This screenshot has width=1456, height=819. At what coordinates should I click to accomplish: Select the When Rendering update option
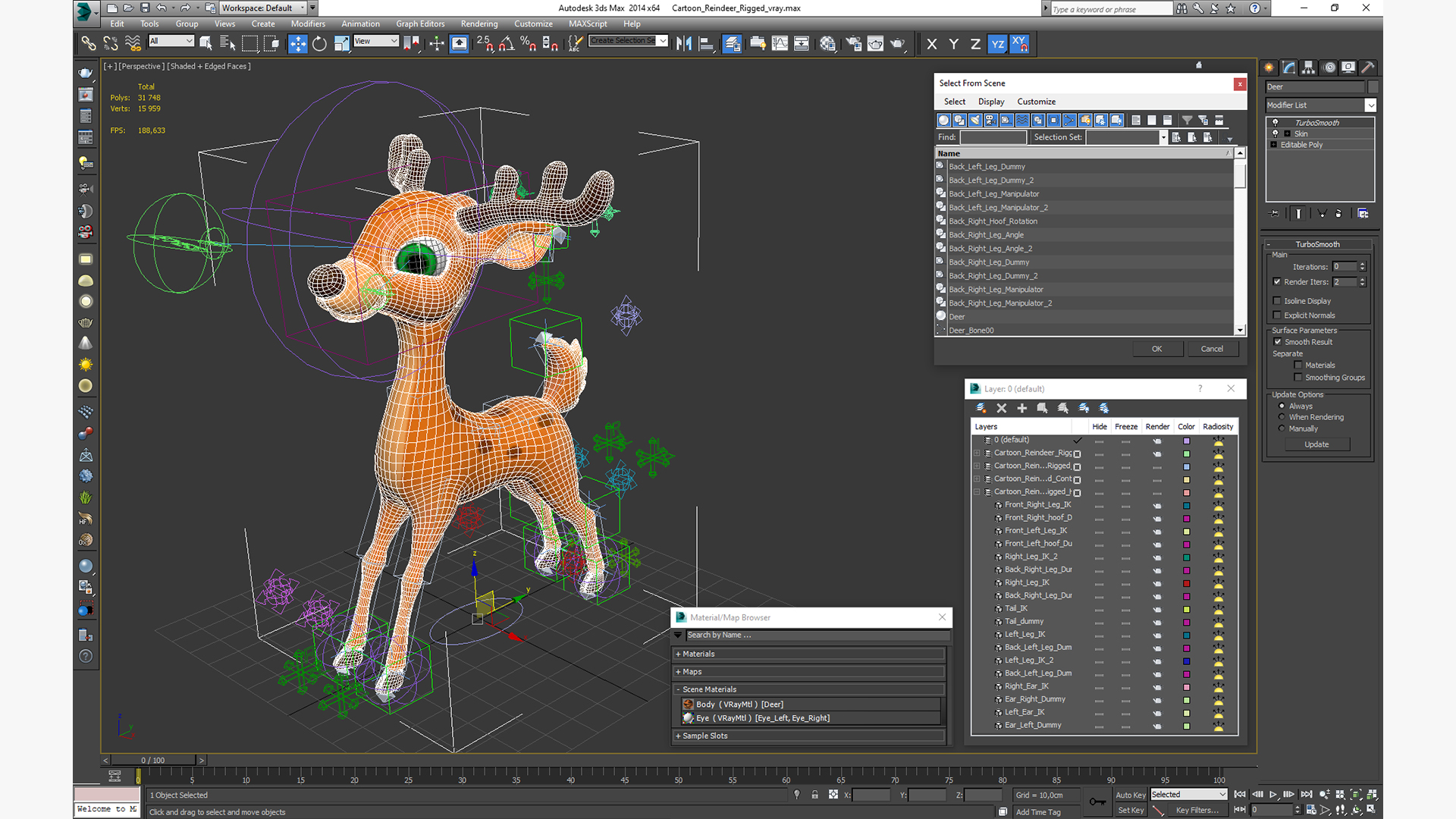point(1282,417)
